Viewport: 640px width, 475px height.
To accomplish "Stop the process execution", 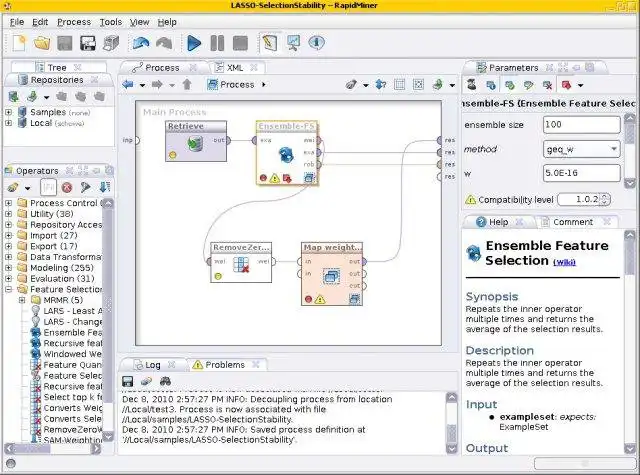I will pos(240,43).
